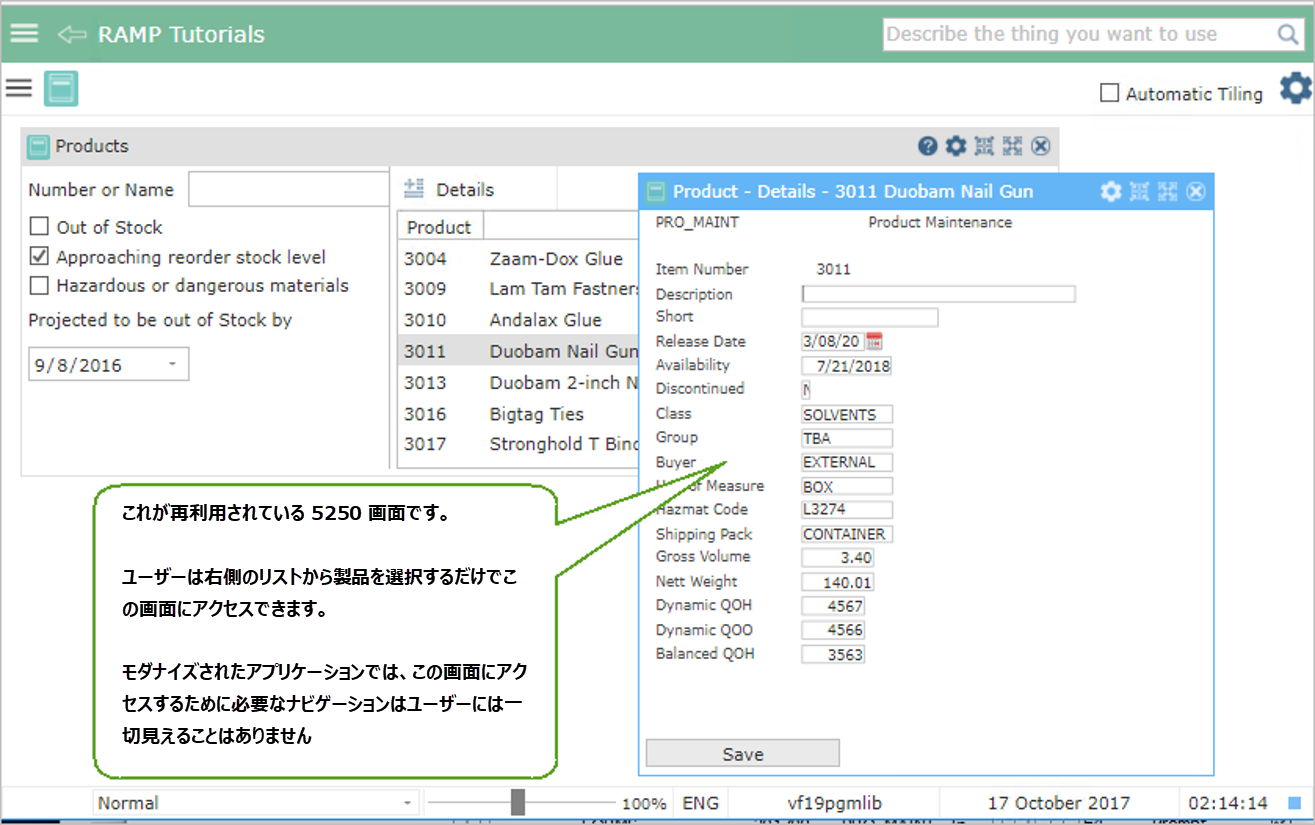Click the Release Date field
1315x825 pixels.
[x=833, y=341]
